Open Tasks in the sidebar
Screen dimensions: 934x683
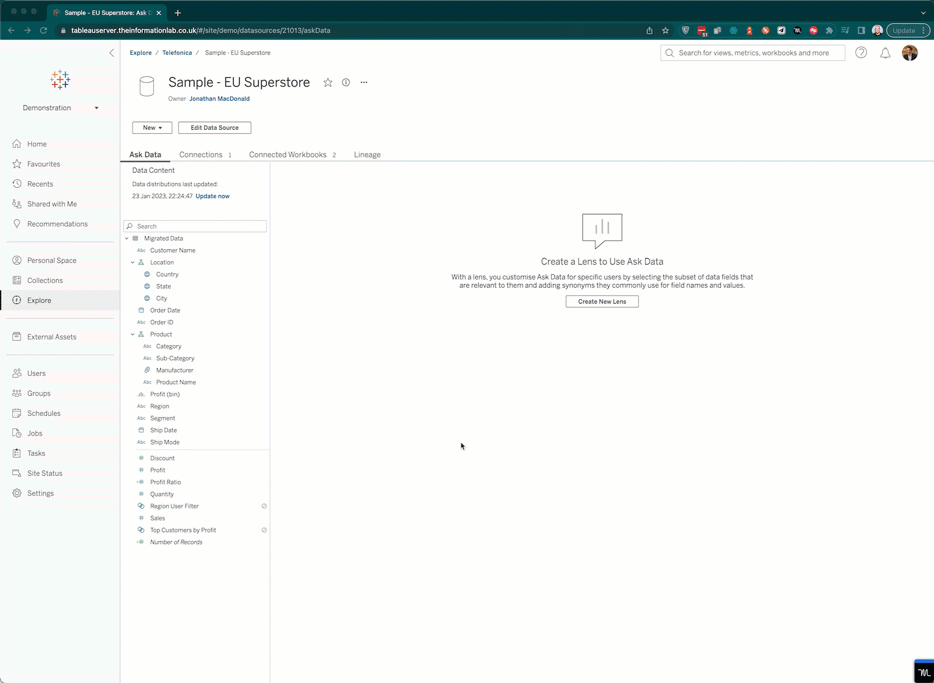coord(36,453)
